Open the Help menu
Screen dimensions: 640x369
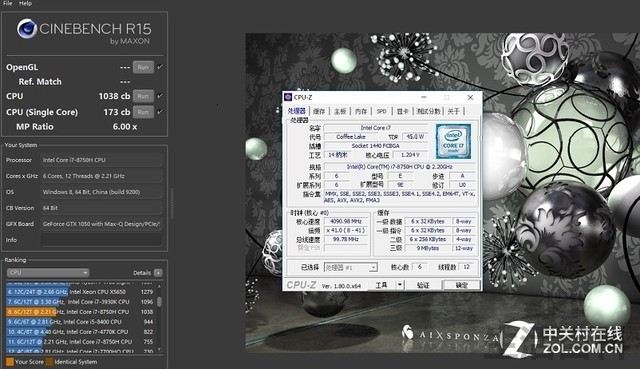coord(25,3)
